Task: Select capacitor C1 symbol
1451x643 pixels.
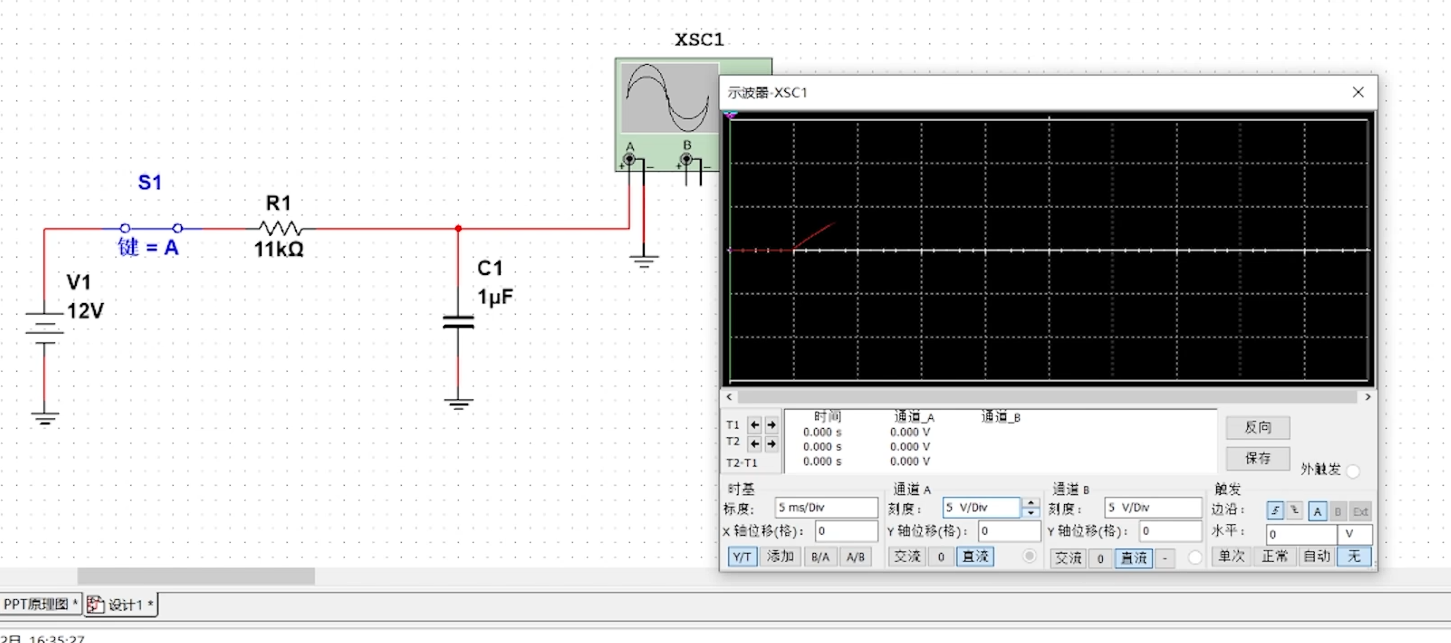Action: 458,322
